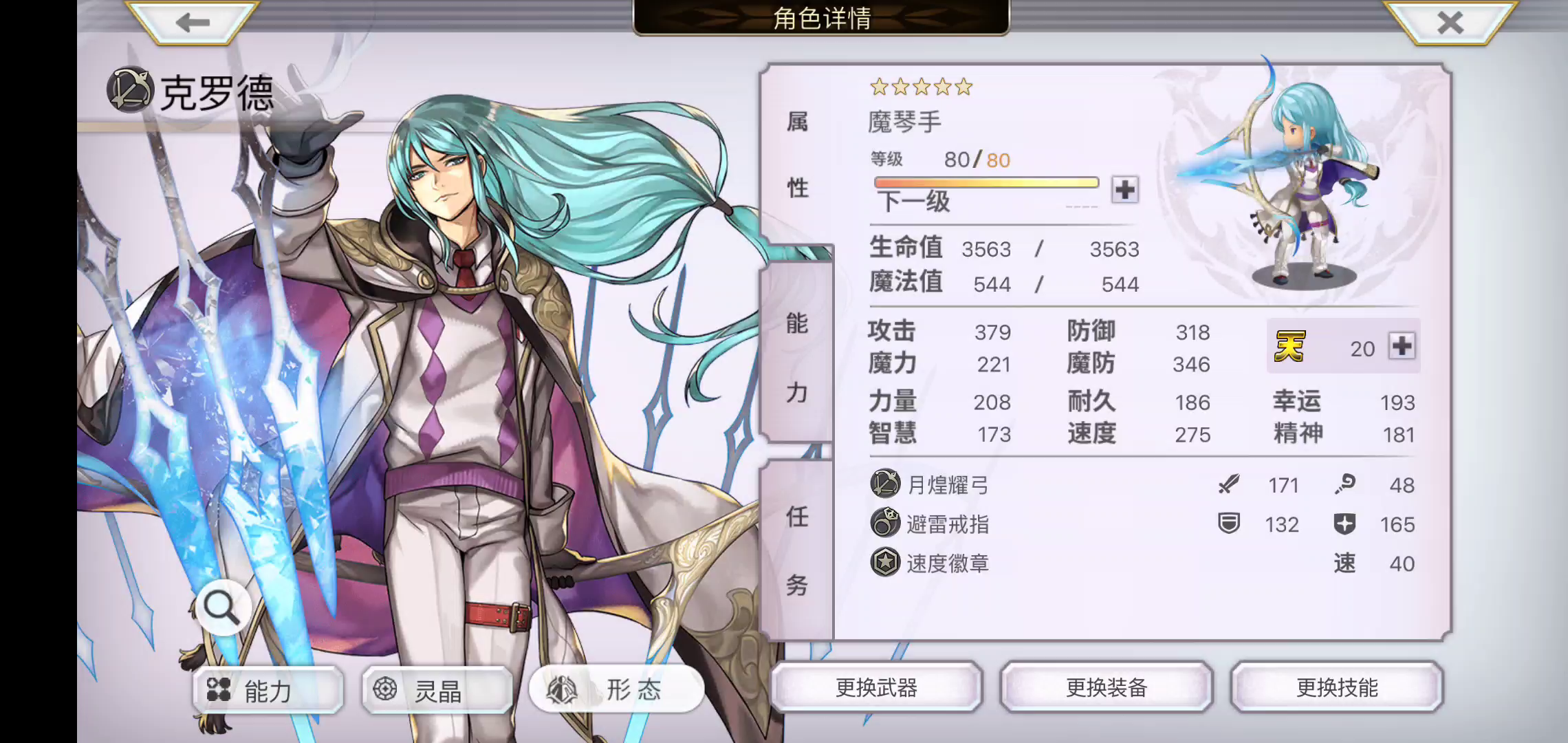Click the experience progress bar

tap(986, 182)
